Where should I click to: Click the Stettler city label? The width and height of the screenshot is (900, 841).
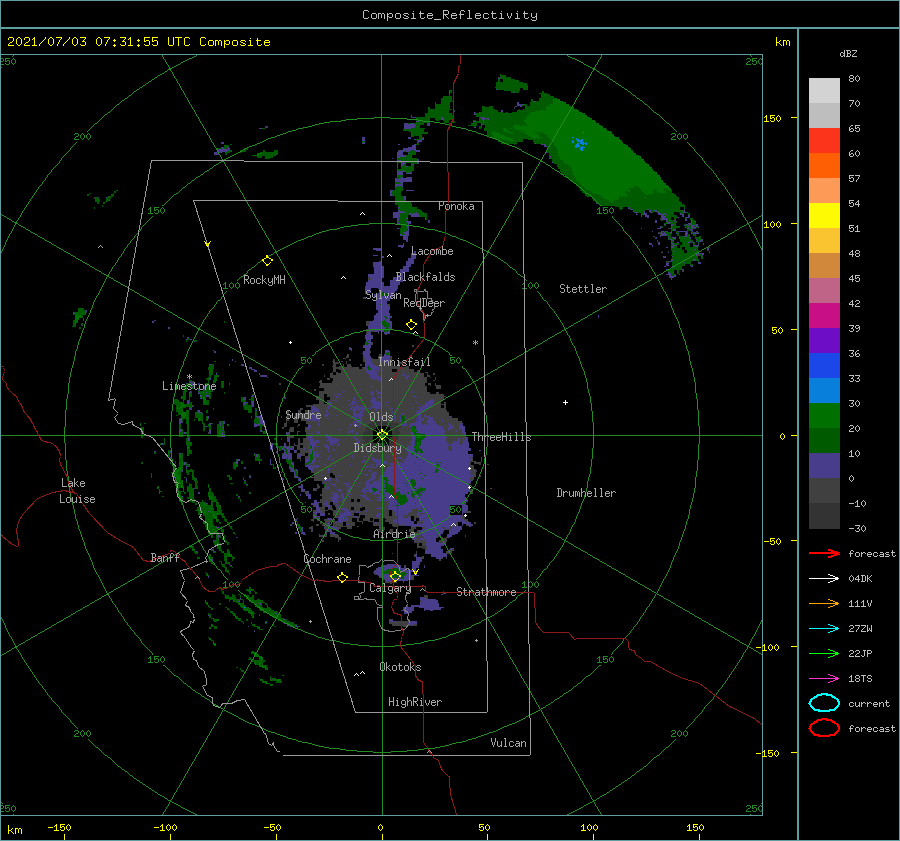click(583, 289)
